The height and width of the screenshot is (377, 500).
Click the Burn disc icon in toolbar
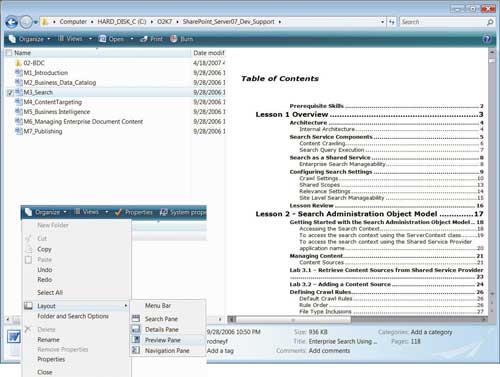pos(173,39)
